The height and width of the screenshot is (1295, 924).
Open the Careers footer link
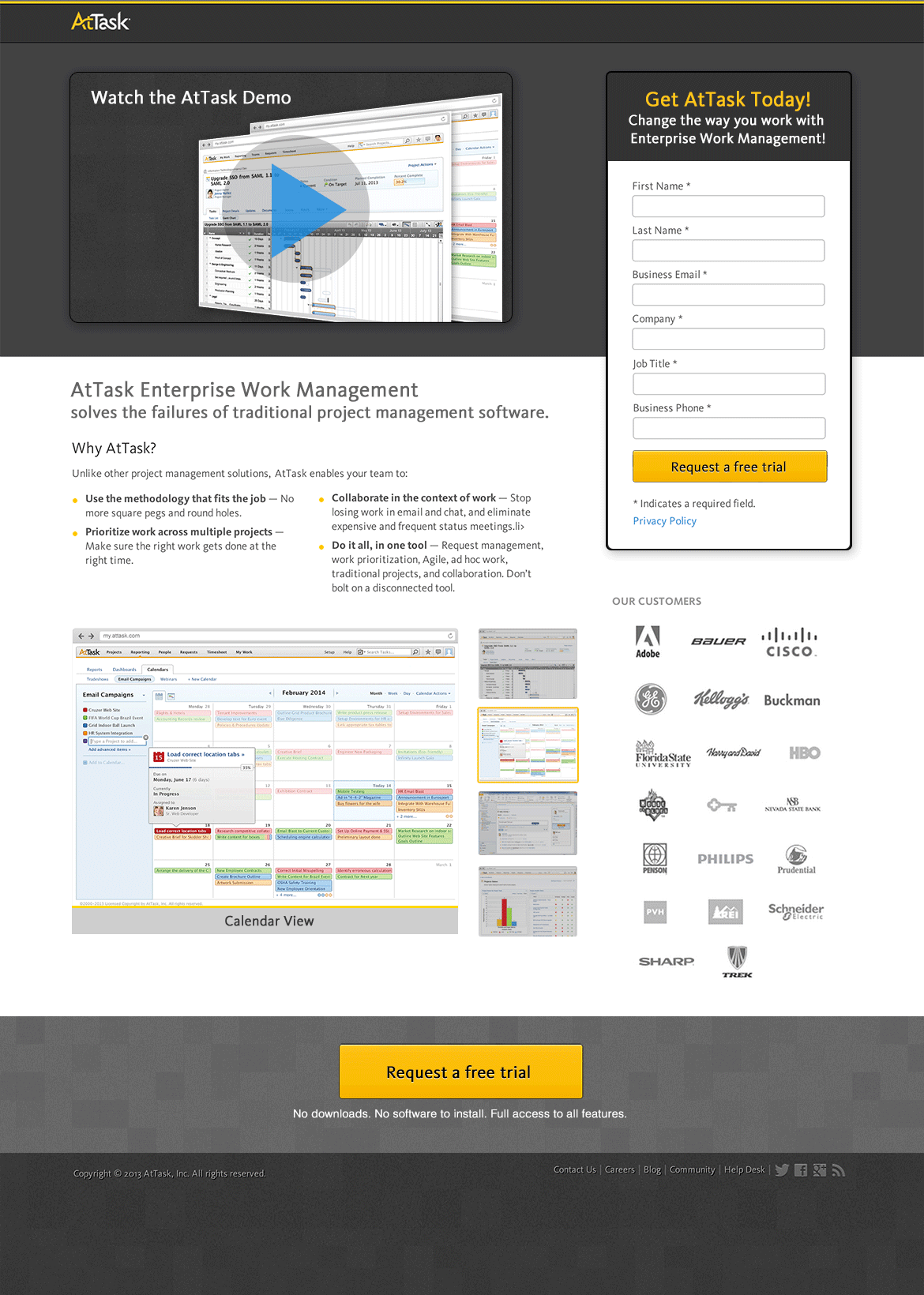click(x=619, y=1170)
